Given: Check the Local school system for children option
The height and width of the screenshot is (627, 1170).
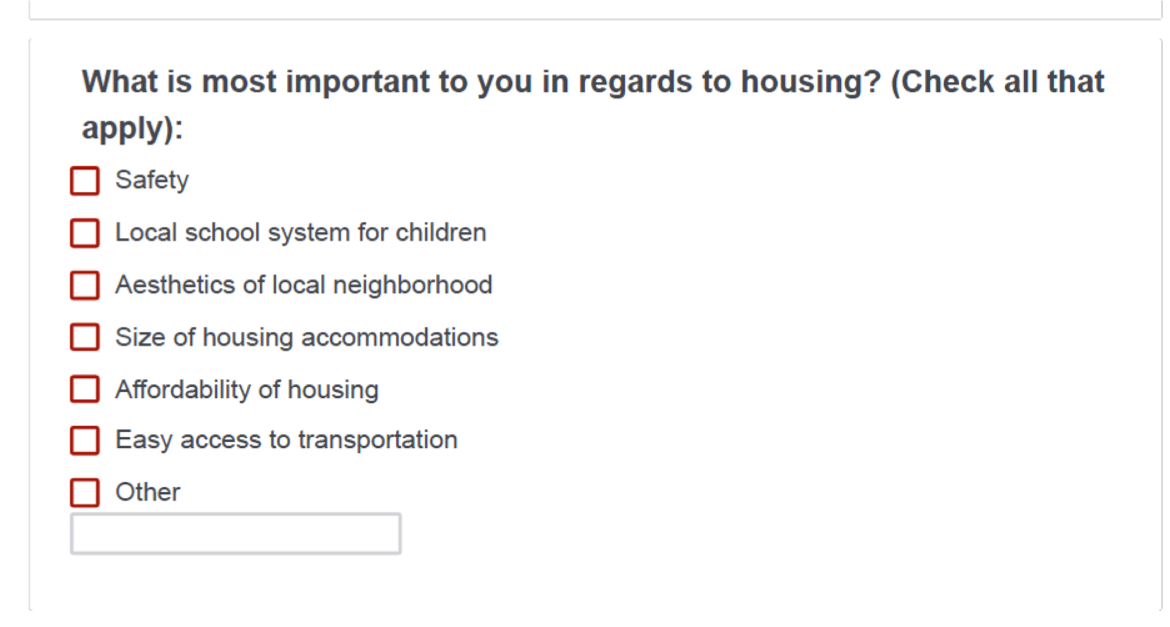Looking at the screenshot, I should (84, 233).
